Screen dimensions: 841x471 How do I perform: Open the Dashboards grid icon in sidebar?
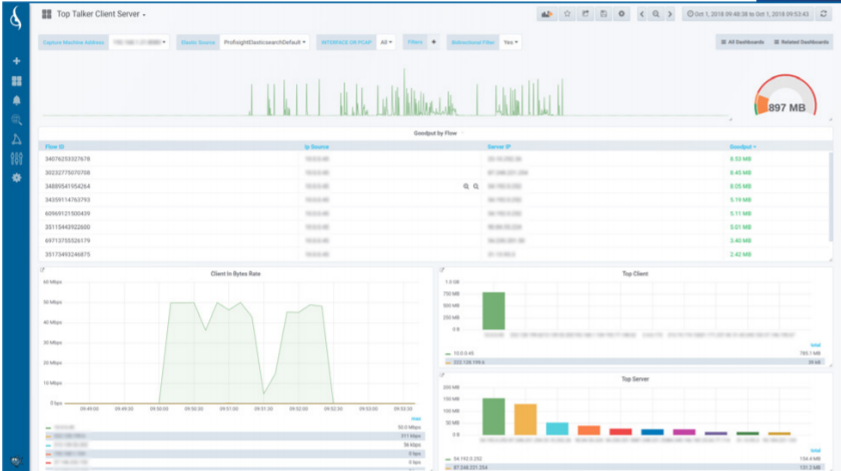17,81
